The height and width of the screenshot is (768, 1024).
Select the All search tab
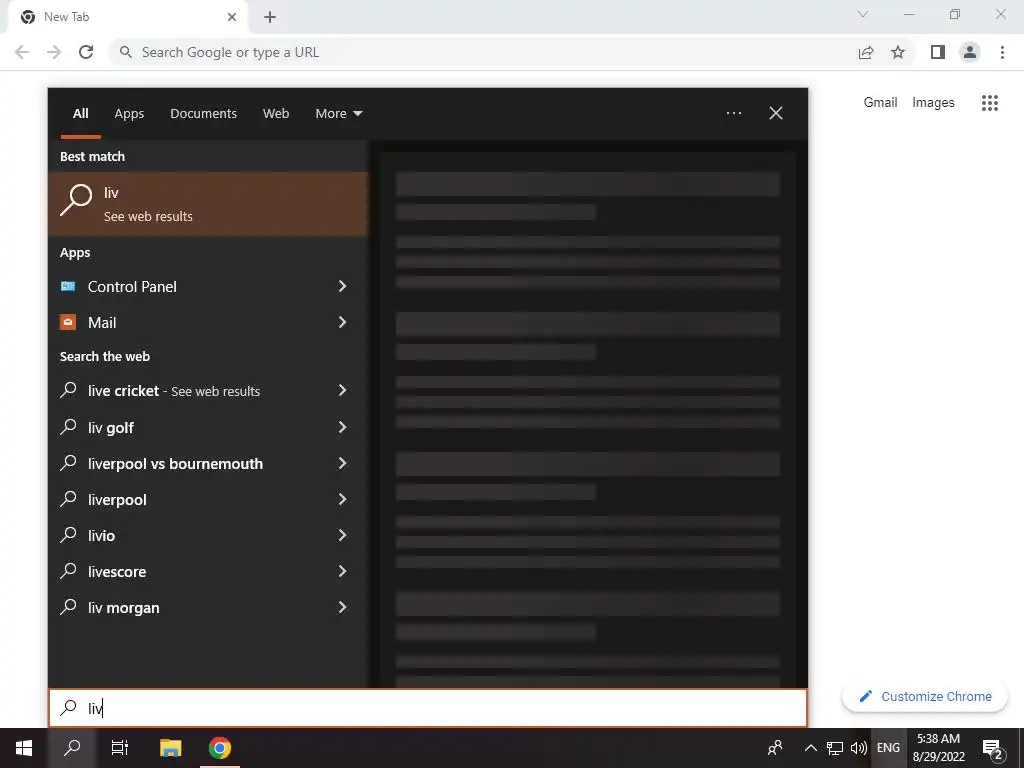(x=80, y=114)
